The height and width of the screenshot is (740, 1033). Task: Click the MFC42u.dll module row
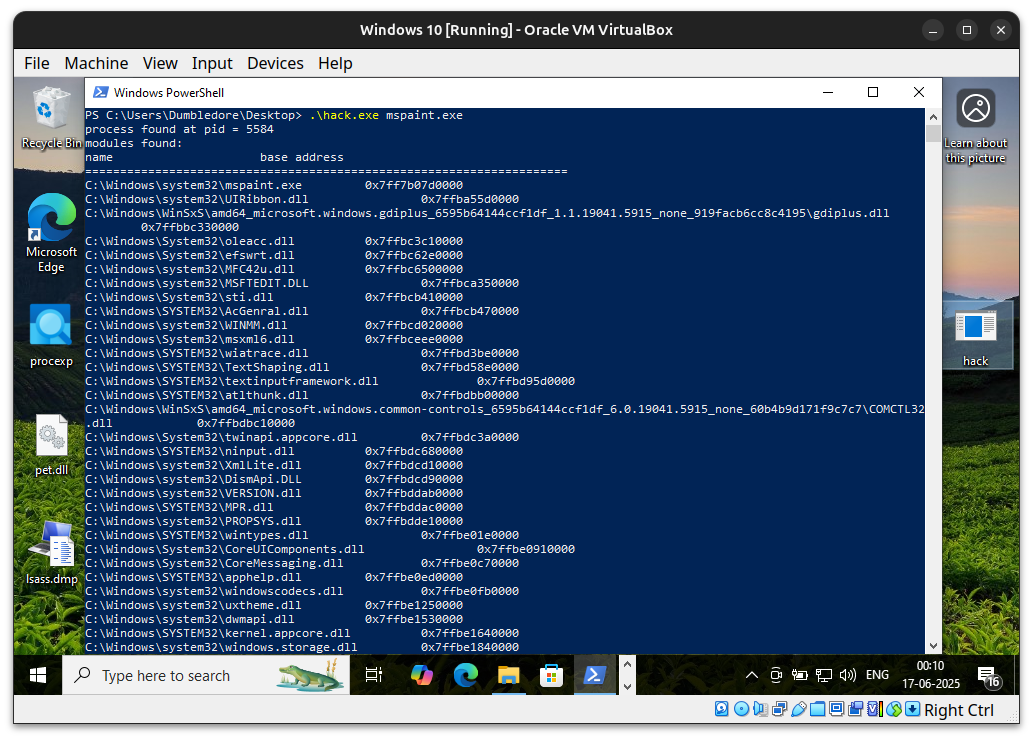tap(274, 269)
